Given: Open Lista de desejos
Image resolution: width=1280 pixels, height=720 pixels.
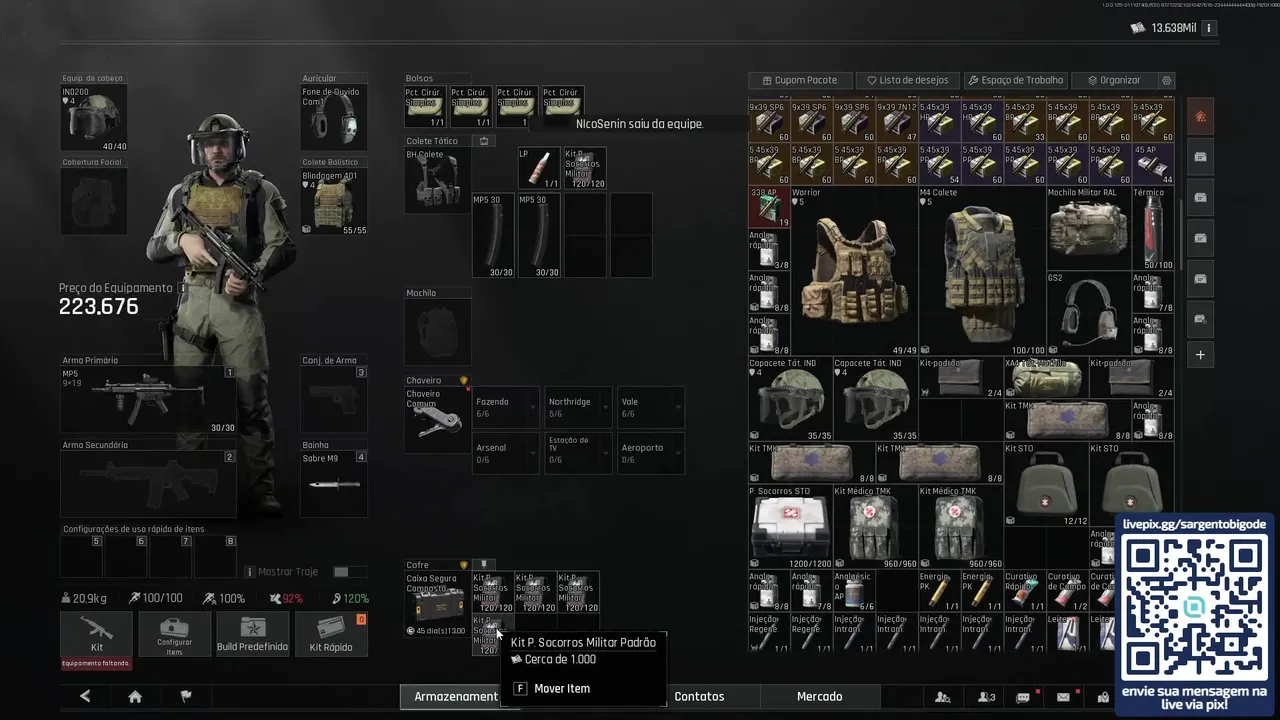Looking at the screenshot, I should (x=907, y=80).
